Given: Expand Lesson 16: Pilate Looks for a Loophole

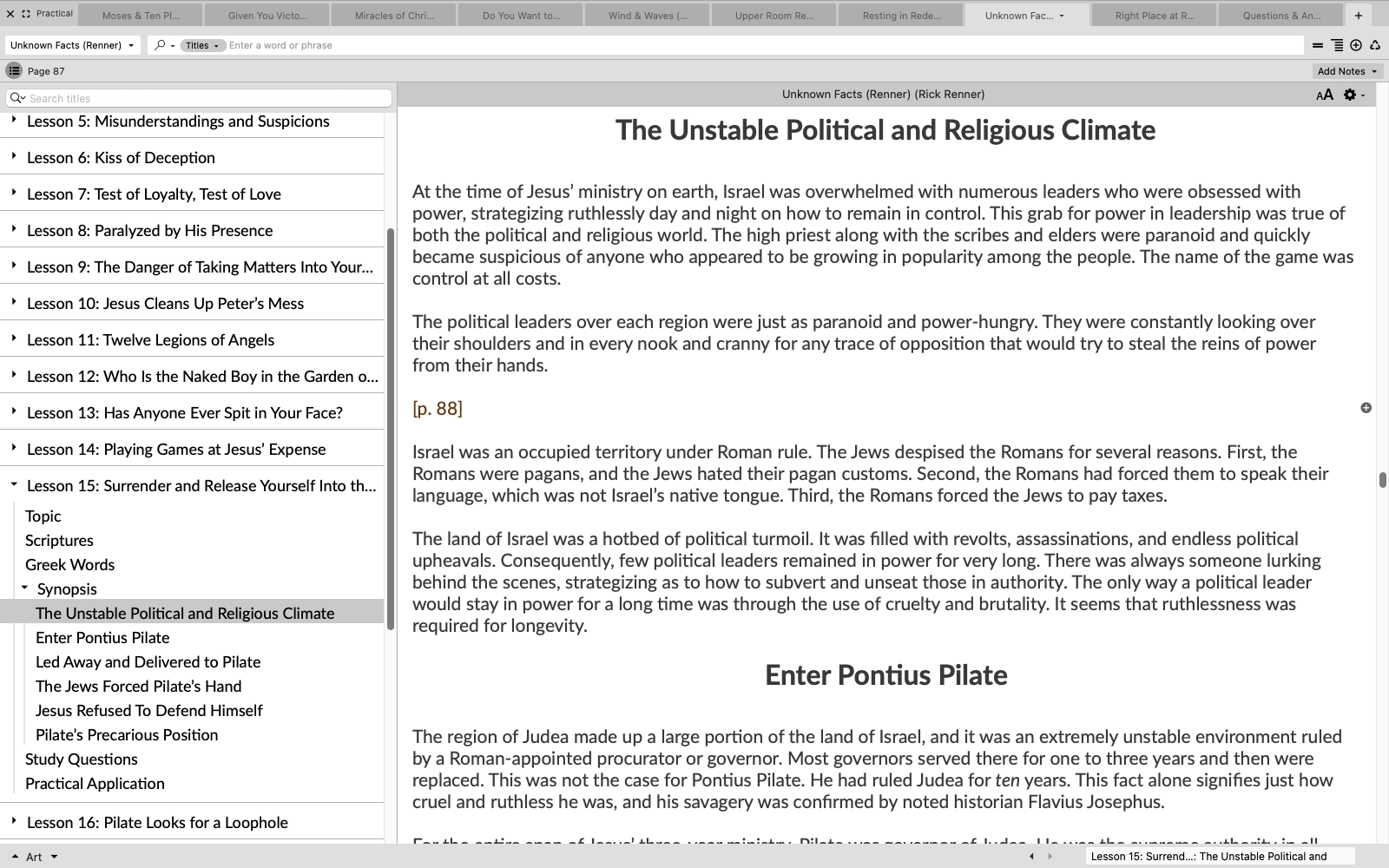Looking at the screenshot, I should coord(14,821).
